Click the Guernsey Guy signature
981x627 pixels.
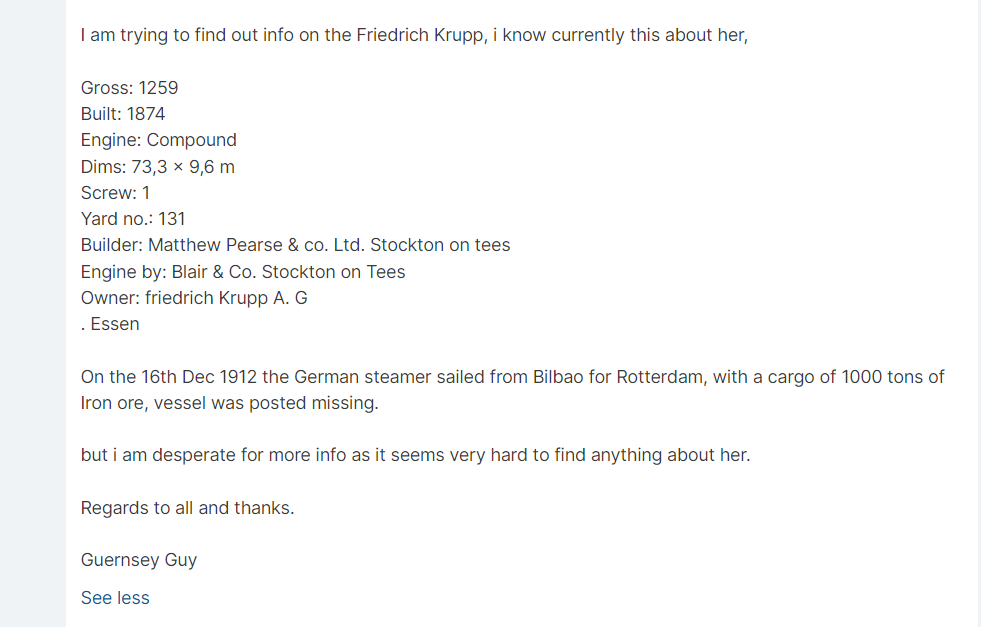139,560
